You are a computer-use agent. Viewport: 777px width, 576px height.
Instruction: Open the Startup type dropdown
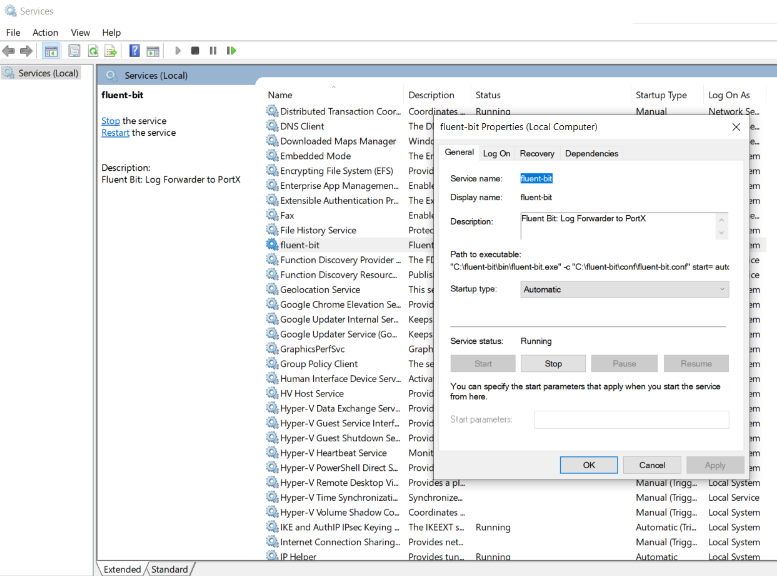[624, 289]
